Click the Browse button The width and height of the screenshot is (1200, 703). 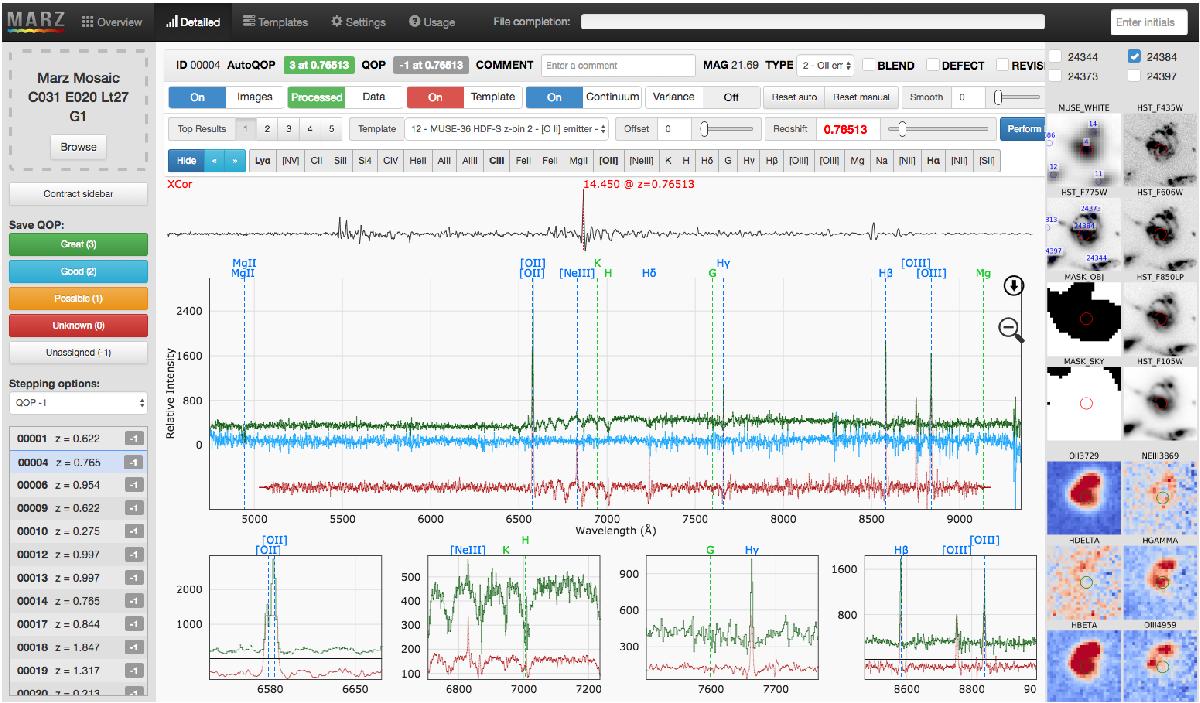[78, 147]
